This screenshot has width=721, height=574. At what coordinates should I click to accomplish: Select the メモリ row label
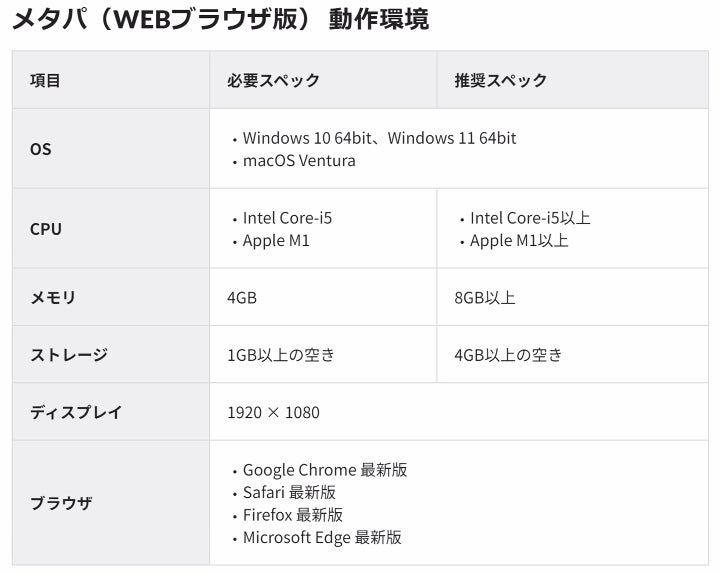(52, 298)
